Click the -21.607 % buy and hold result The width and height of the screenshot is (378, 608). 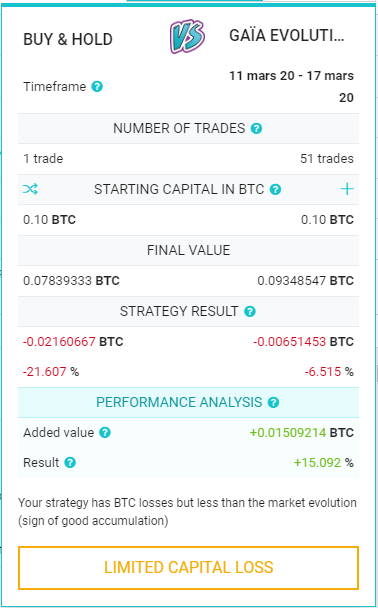(x=51, y=372)
